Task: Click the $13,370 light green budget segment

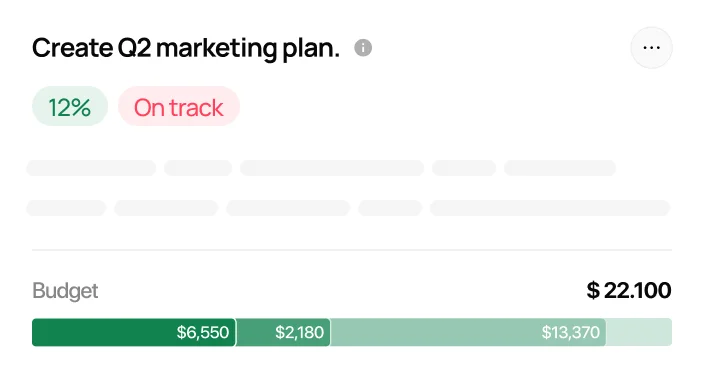Action: tap(468, 332)
